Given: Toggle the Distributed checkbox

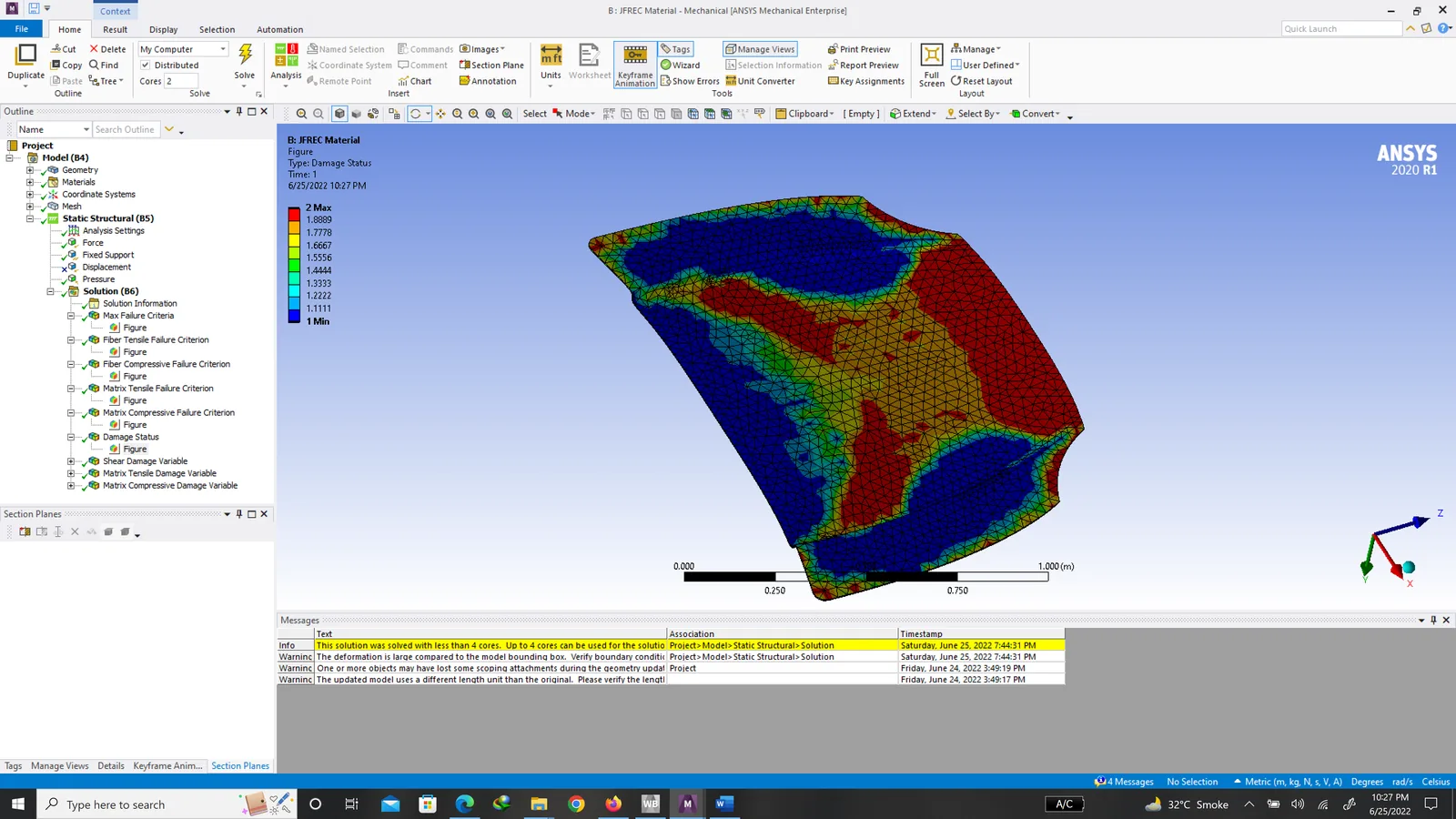Looking at the screenshot, I should (145, 66).
